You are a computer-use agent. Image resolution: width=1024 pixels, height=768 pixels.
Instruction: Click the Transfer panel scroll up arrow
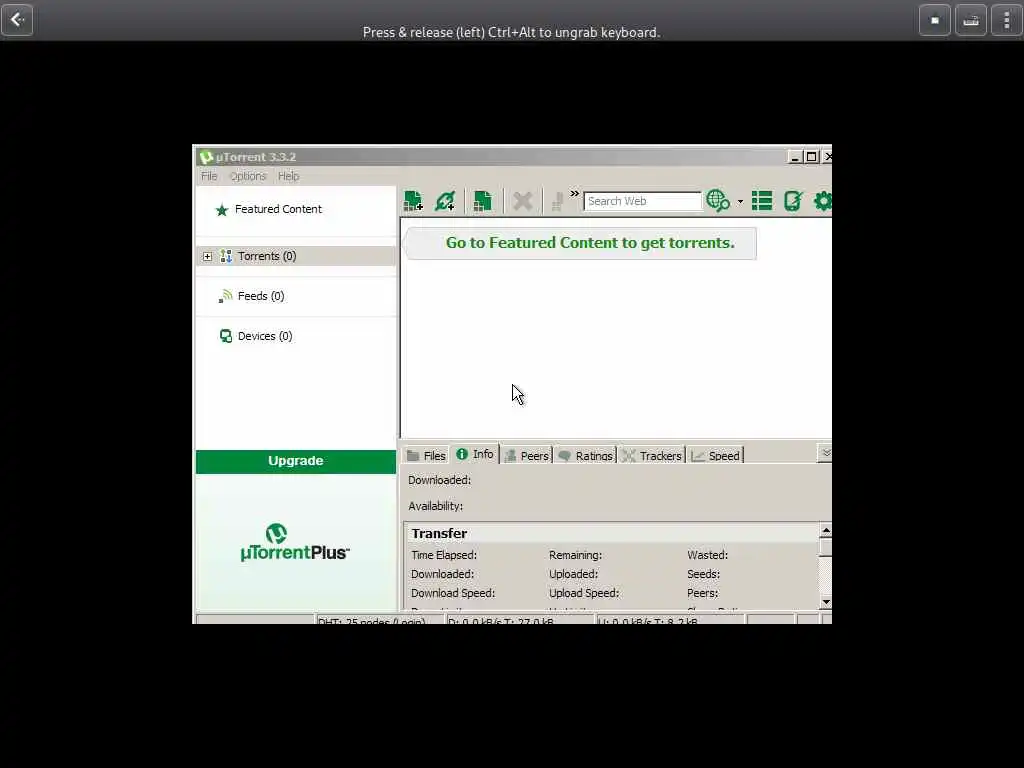coord(825,530)
